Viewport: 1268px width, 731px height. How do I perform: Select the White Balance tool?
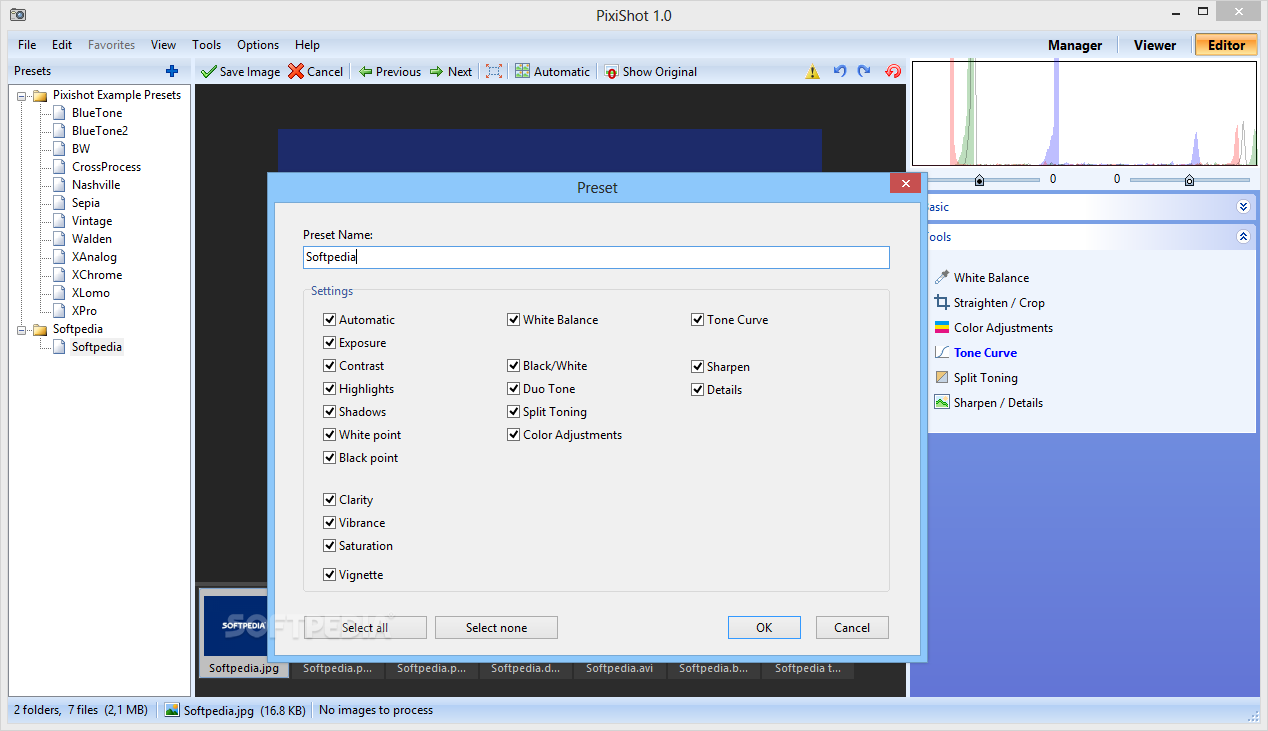point(981,278)
